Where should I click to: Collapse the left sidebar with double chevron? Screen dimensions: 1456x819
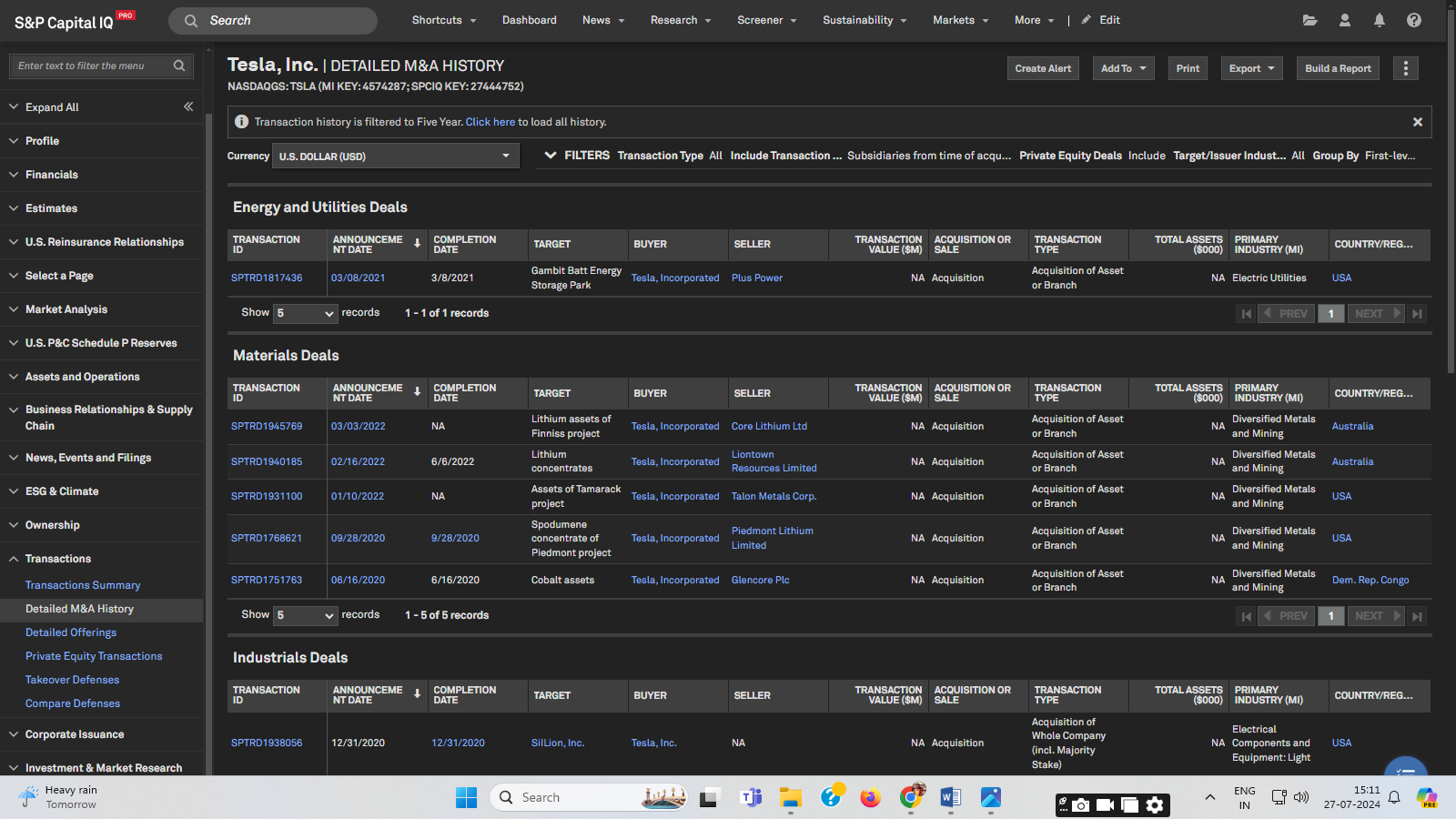188,106
